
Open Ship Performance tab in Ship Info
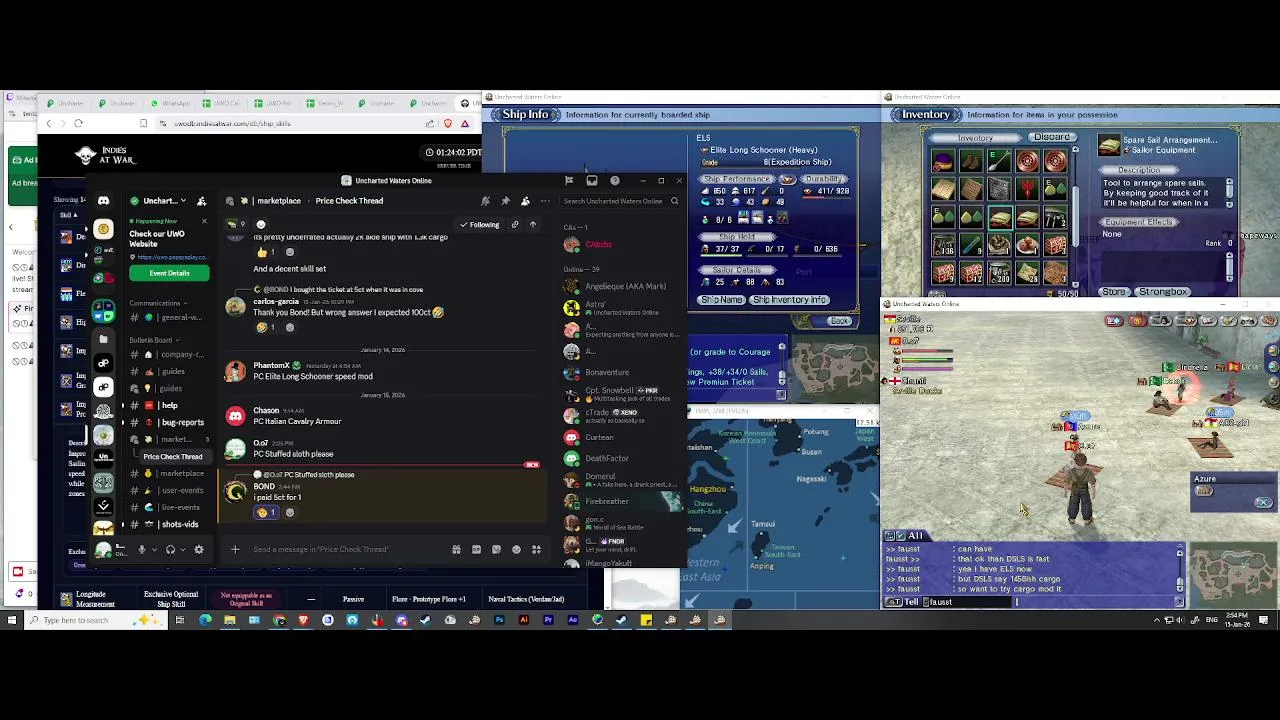point(736,179)
